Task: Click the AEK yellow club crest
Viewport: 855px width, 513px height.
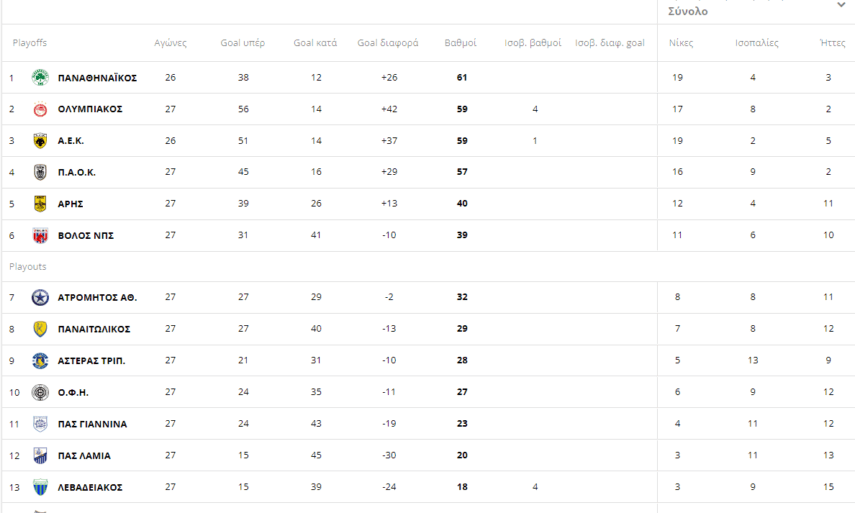Action: coord(40,141)
